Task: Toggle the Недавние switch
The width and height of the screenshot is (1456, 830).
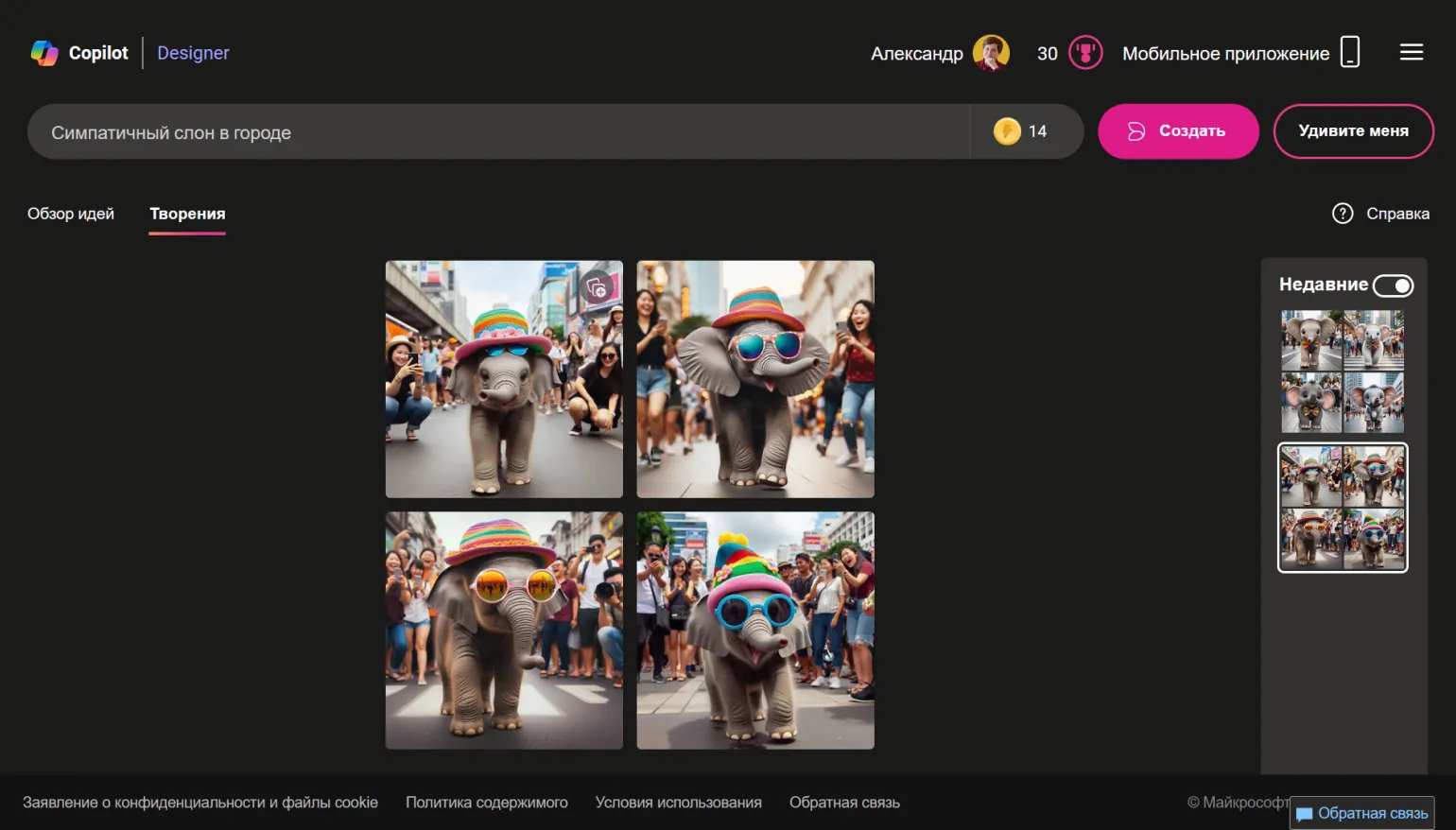Action: tap(1393, 285)
